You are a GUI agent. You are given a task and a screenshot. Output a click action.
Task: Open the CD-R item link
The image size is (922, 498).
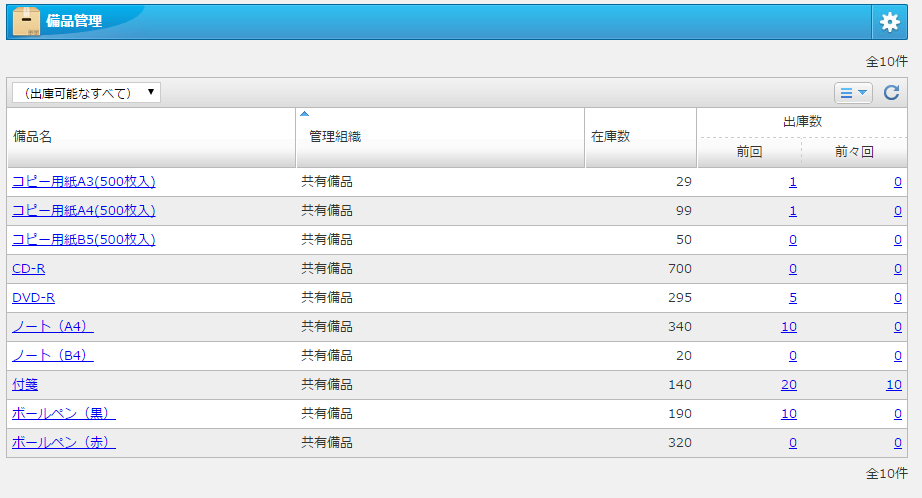pos(28,269)
